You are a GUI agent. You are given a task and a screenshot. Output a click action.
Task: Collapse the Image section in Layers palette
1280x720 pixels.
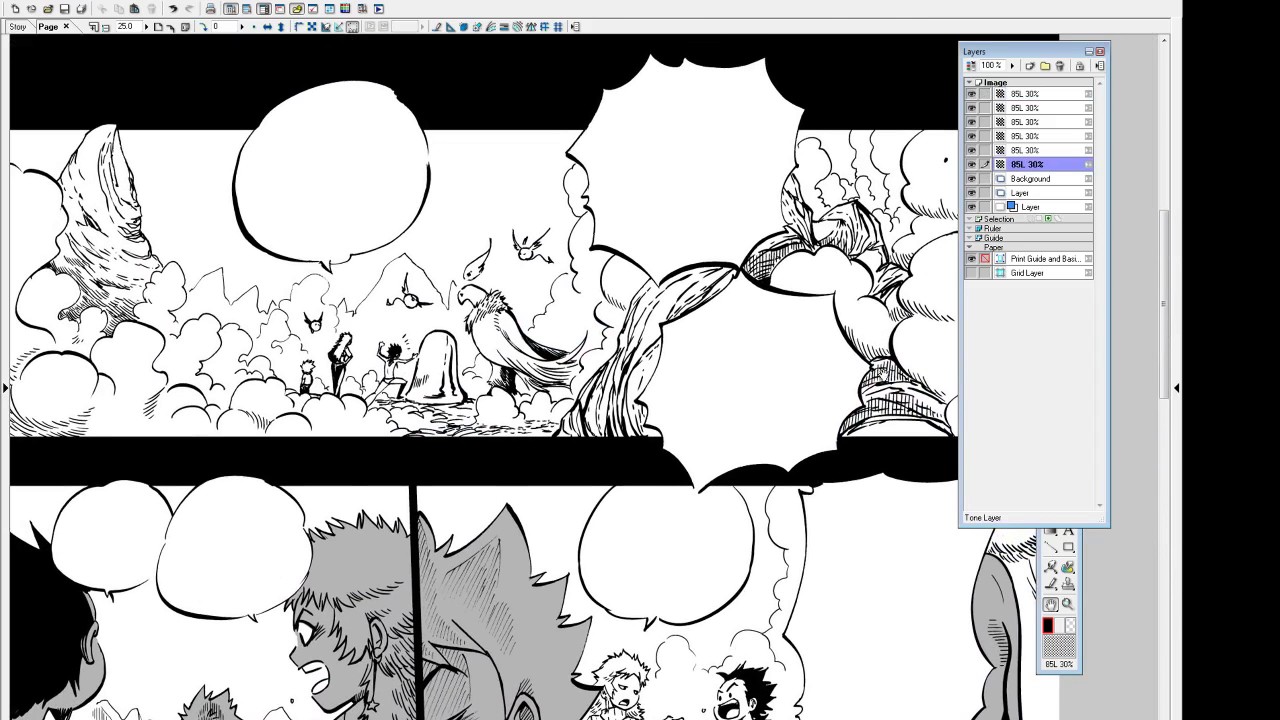tap(969, 82)
